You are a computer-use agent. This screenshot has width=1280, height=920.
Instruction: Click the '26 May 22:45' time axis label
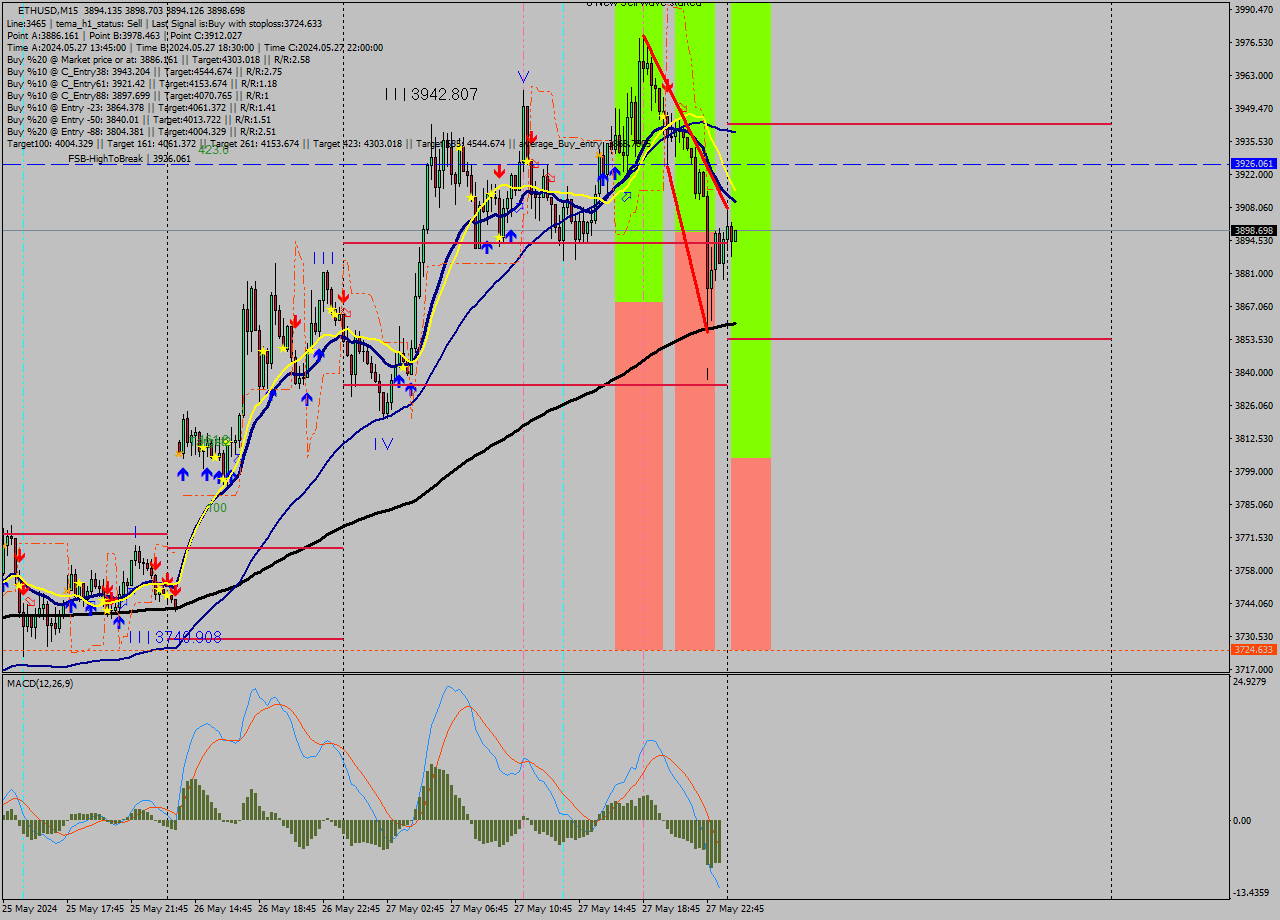click(x=352, y=909)
